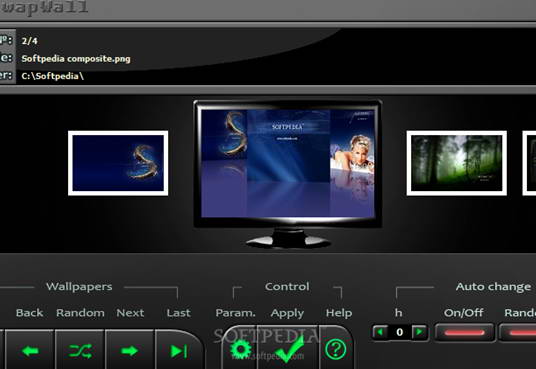The width and height of the screenshot is (536, 369).
Task: Select the misty forest wallpaper thumbnail
Action: coord(457,163)
